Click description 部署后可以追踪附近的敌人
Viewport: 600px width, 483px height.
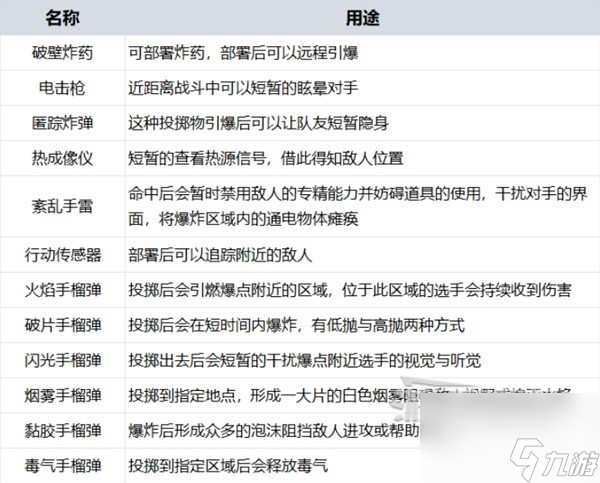point(220,255)
